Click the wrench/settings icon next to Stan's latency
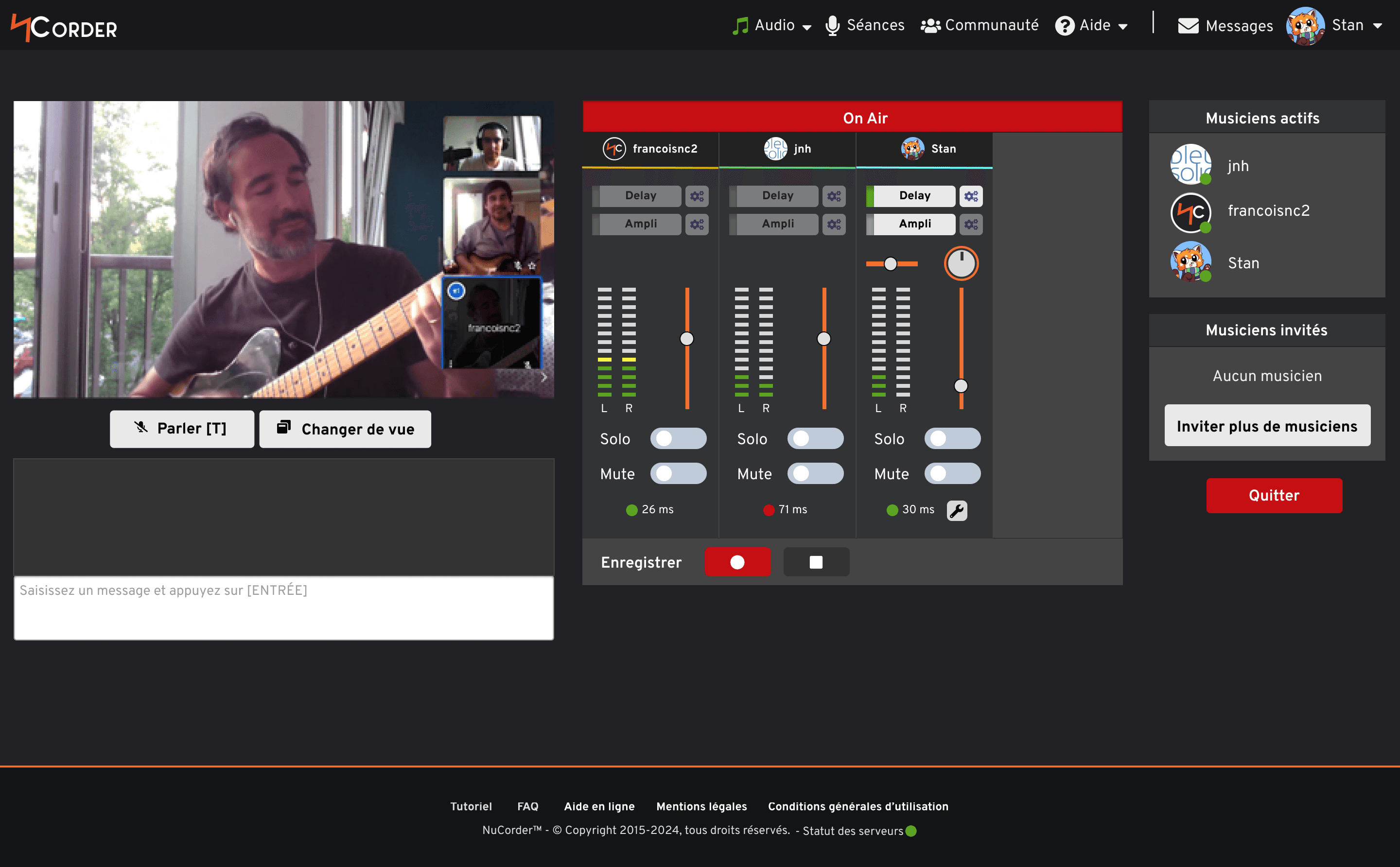Viewport: 1400px width, 867px height. click(x=956, y=510)
